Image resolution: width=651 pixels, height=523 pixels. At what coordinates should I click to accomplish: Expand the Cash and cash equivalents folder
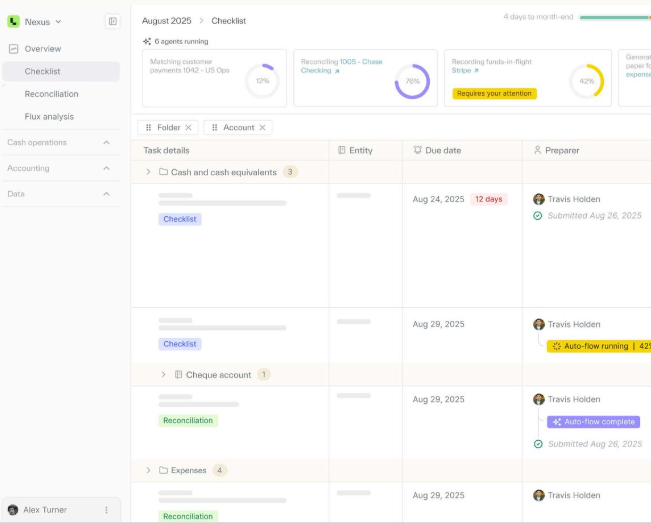click(x=148, y=172)
